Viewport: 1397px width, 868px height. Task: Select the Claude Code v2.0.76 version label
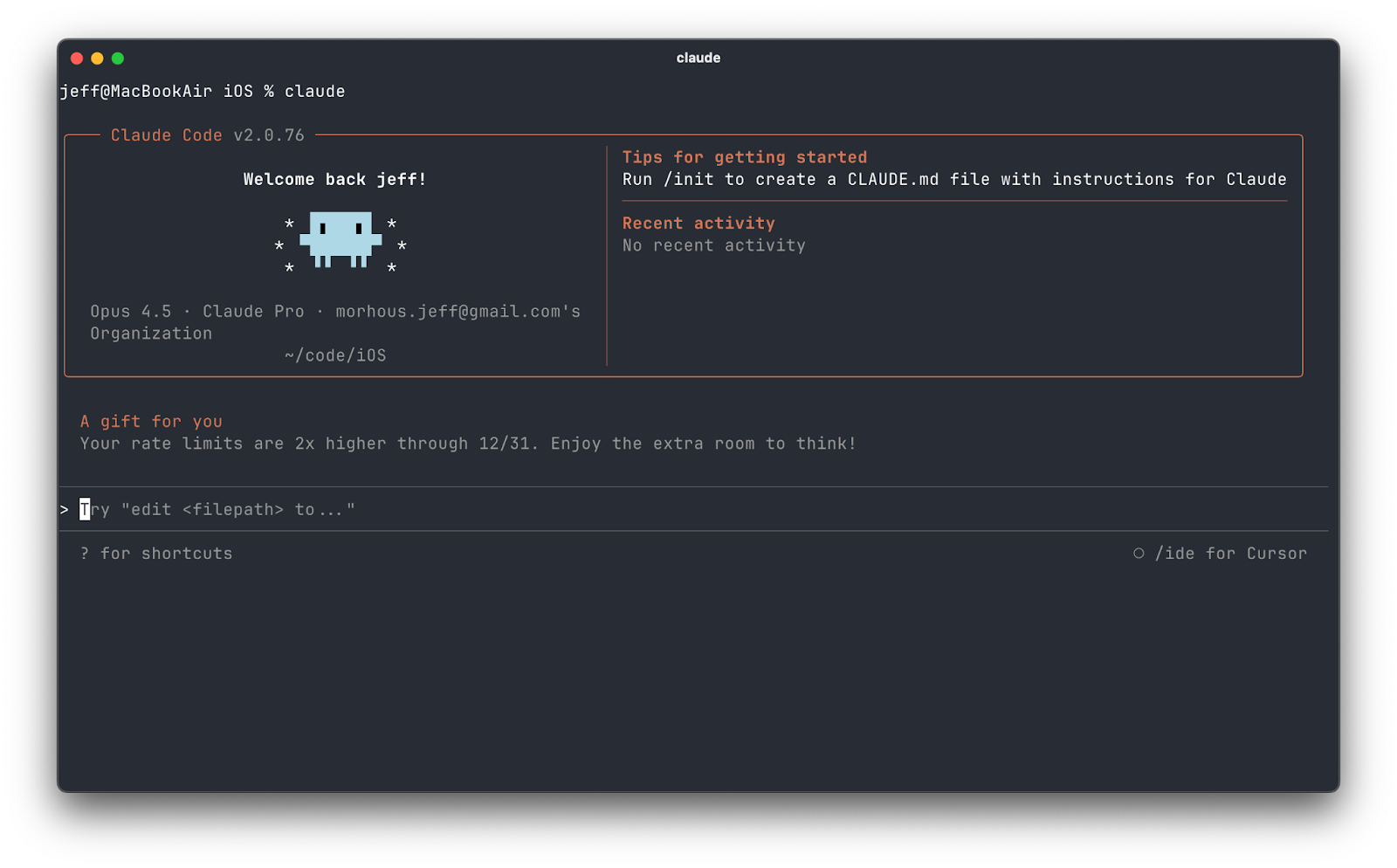pyautogui.click(x=206, y=134)
